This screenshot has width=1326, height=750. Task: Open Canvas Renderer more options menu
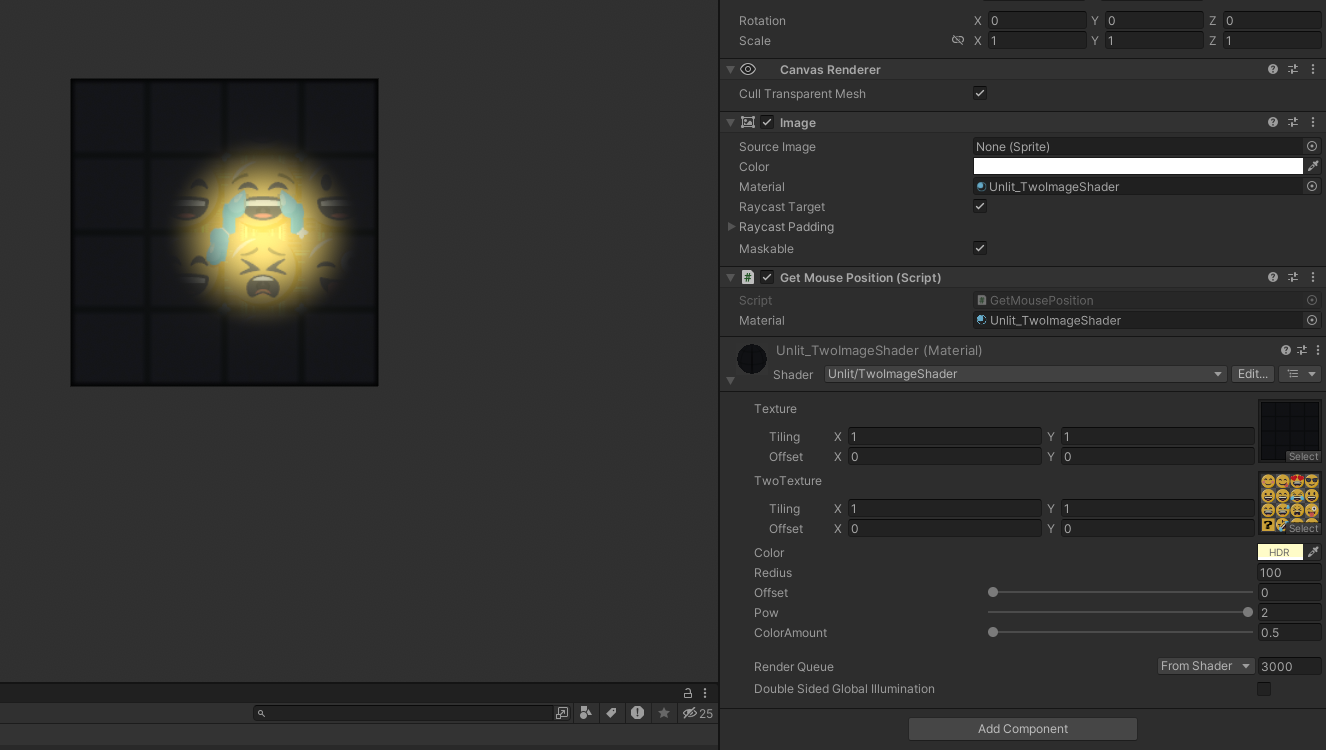[1313, 69]
